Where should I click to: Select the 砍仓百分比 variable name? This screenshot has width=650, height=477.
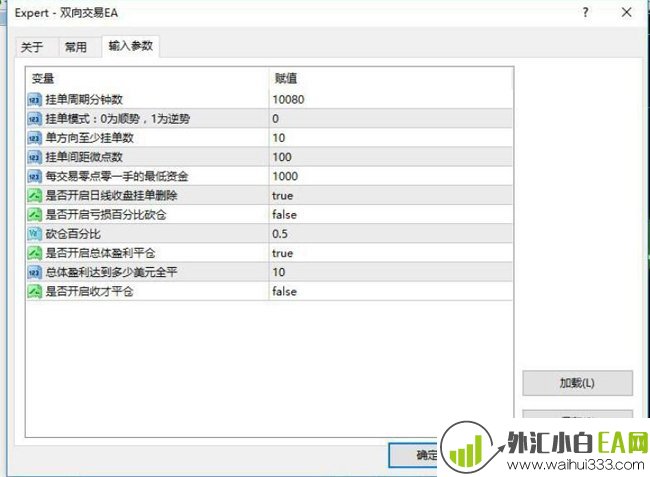[x=73, y=234]
